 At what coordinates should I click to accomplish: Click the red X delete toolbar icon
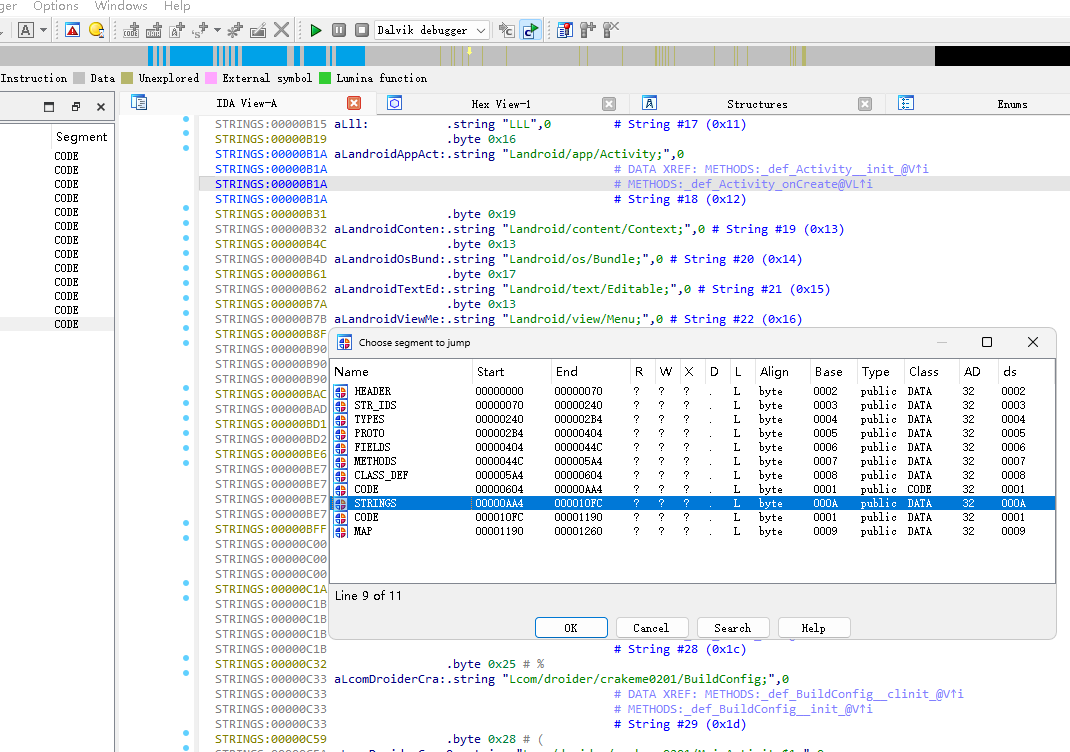tap(282, 30)
